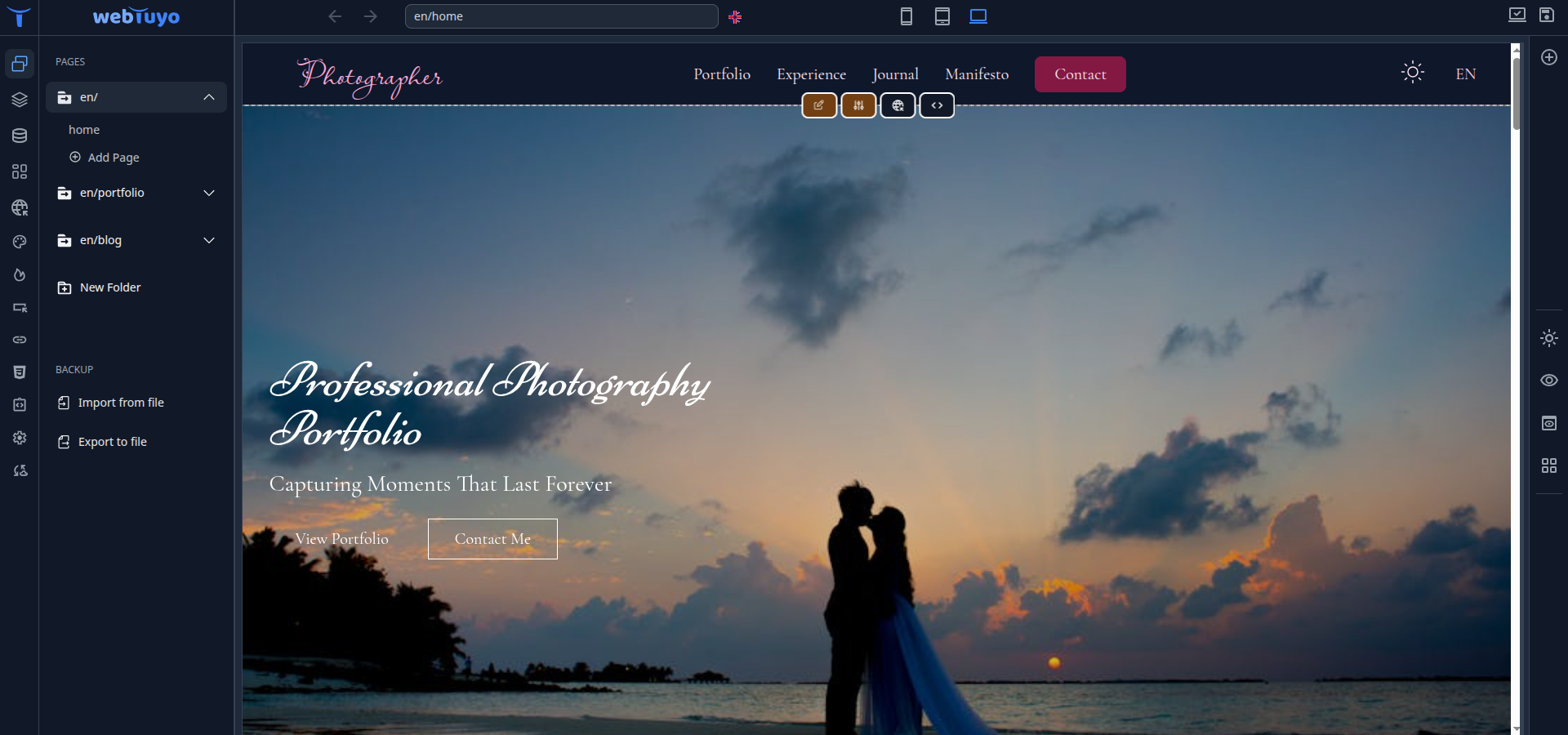Click the add element plus icon on the right
Viewport: 1568px width, 735px height.
click(1549, 56)
